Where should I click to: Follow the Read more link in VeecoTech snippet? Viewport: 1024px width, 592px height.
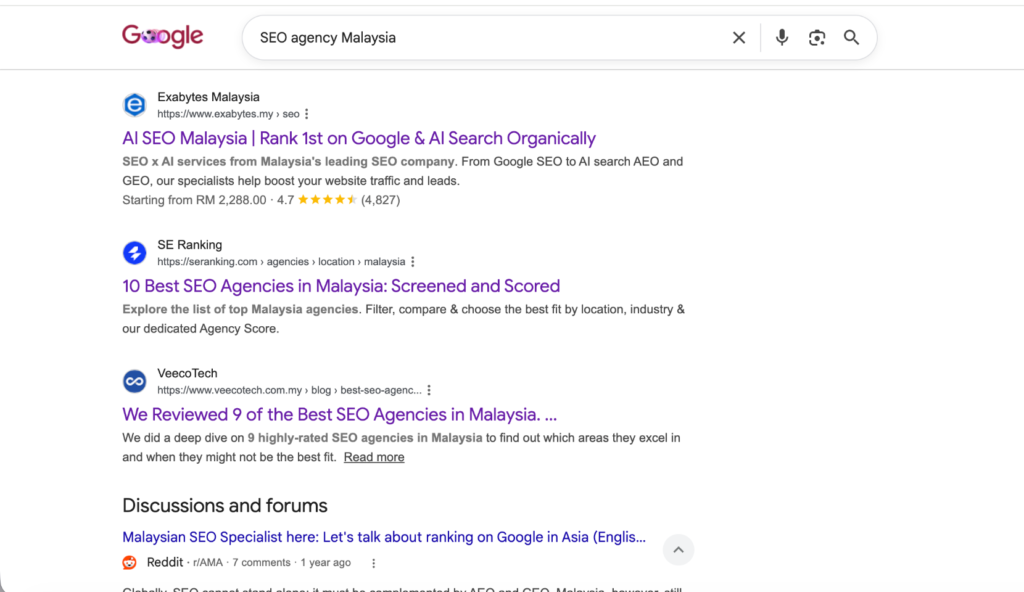pyautogui.click(x=374, y=457)
